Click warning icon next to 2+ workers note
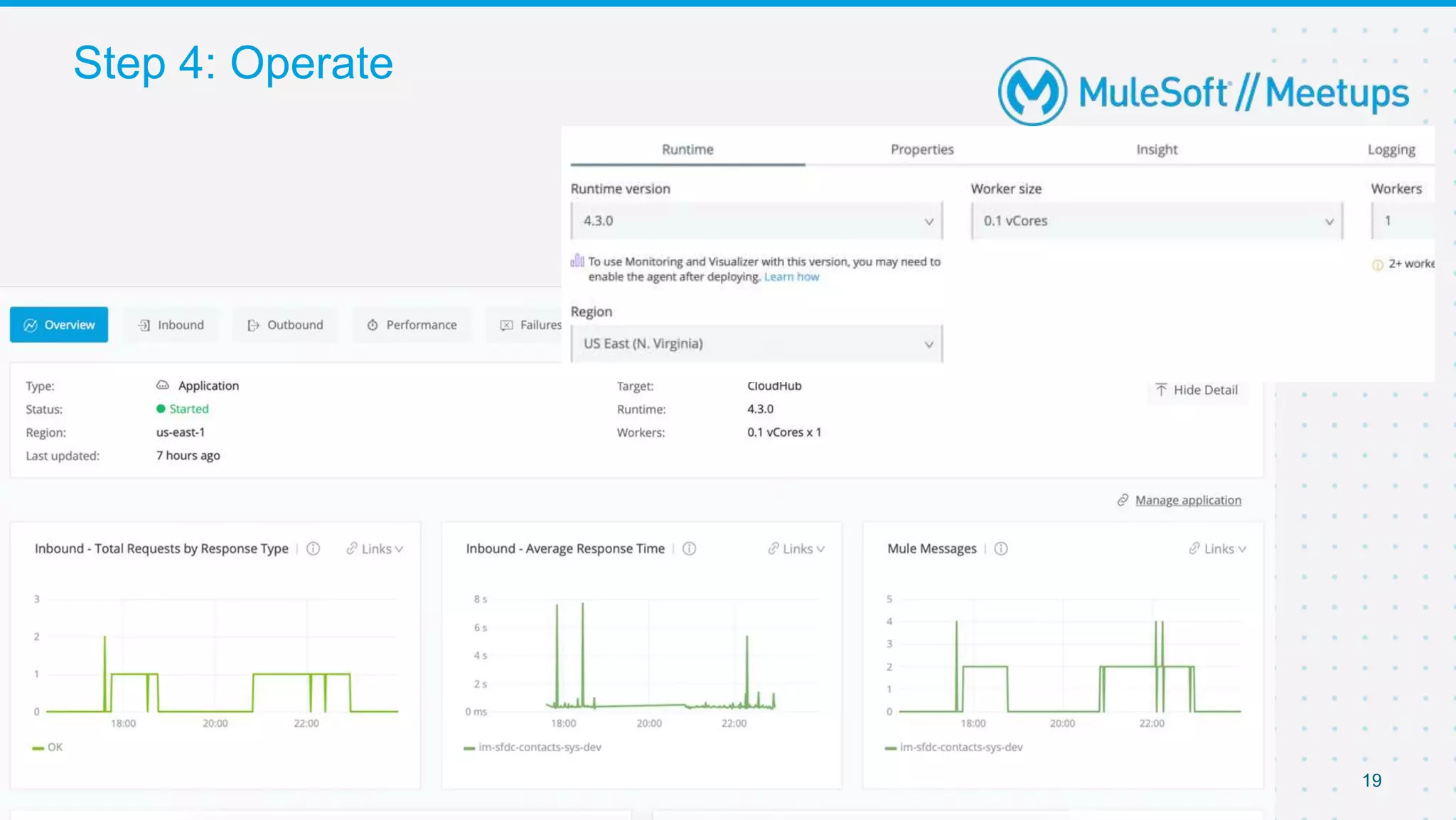Viewport: 1456px width, 820px height. 1377,265
